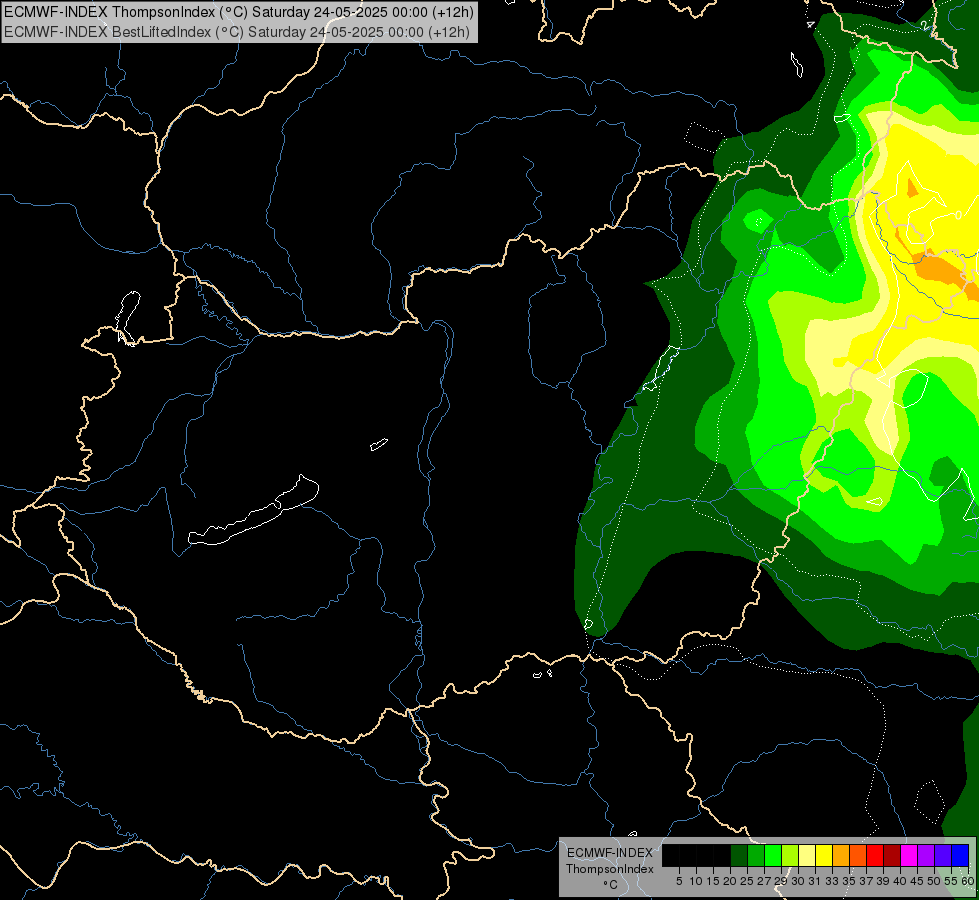Click the violet 50-55 legend swatch
This screenshot has width=979, height=900.
point(943,855)
